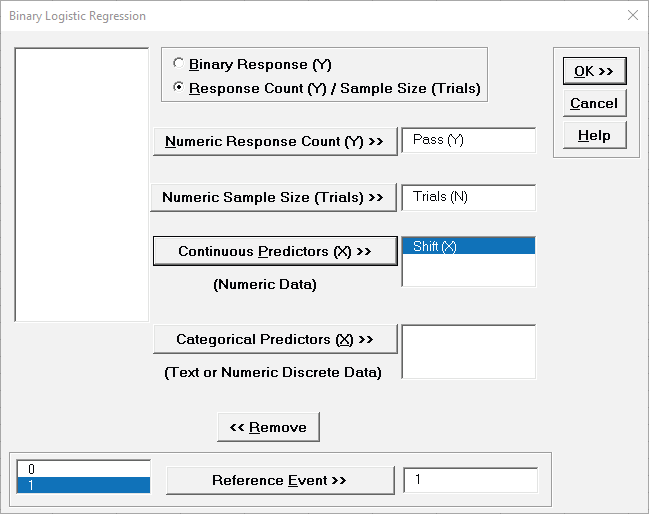Select Shift (X) in continuous predictors list
The image size is (649, 514).
pyautogui.click(x=469, y=246)
